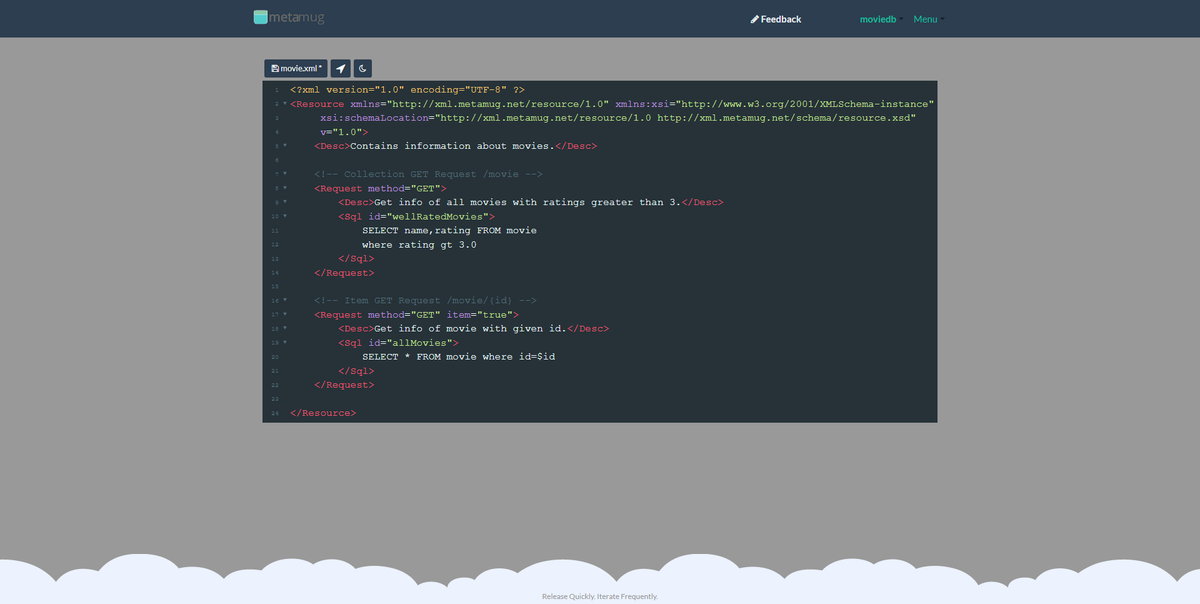Fold the Item GET comment on line 16
Viewport: 1200px width, 604px height.
[284, 300]
